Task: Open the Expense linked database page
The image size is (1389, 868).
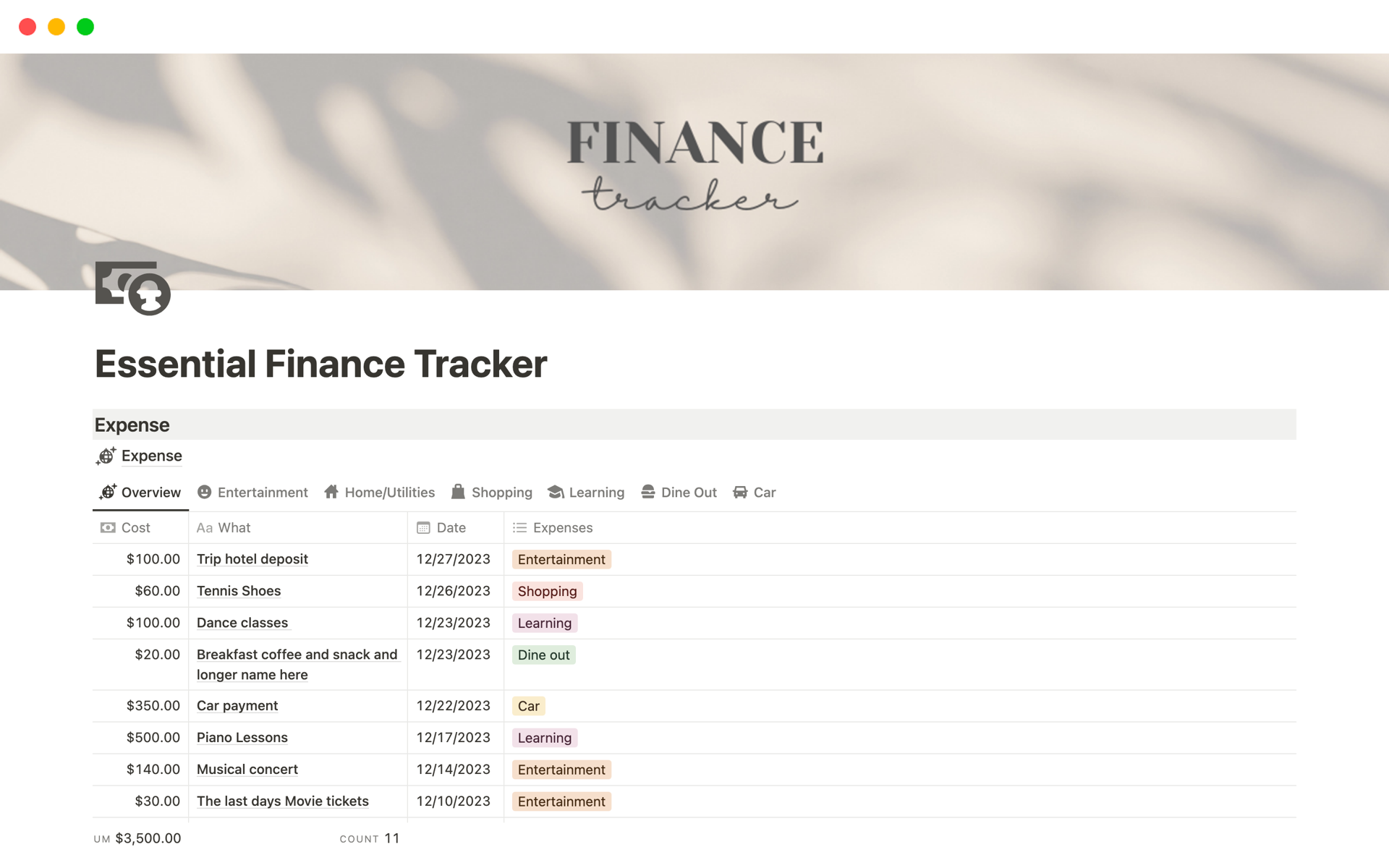Action: (x=151, y=456)
